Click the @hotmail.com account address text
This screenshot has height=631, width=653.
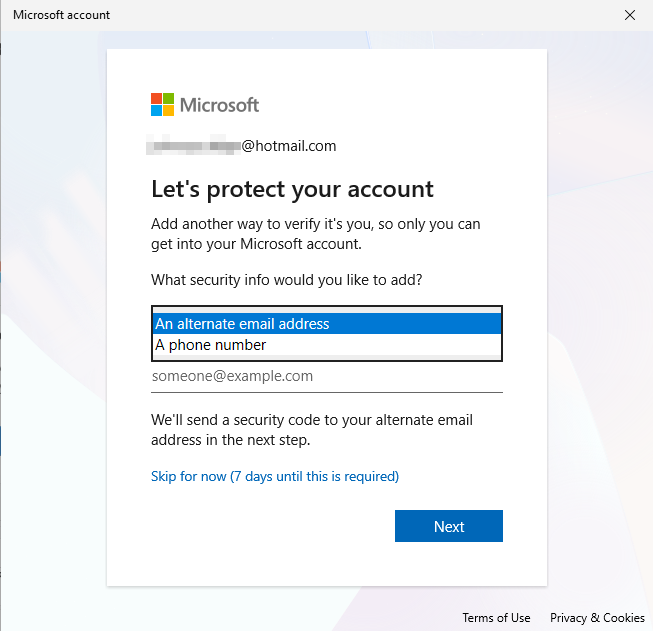tap(289, 146)
